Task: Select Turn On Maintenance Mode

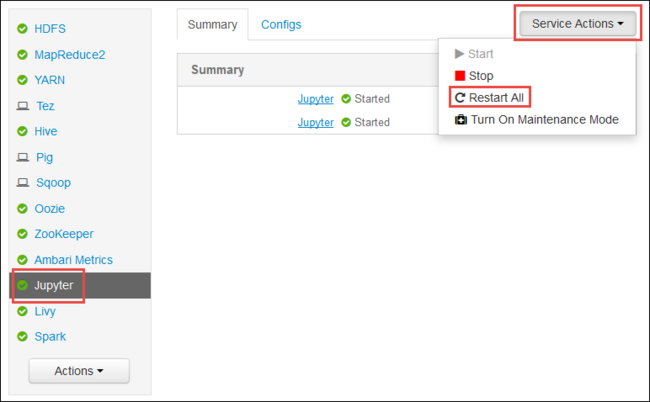Action: tap(544, 120)
